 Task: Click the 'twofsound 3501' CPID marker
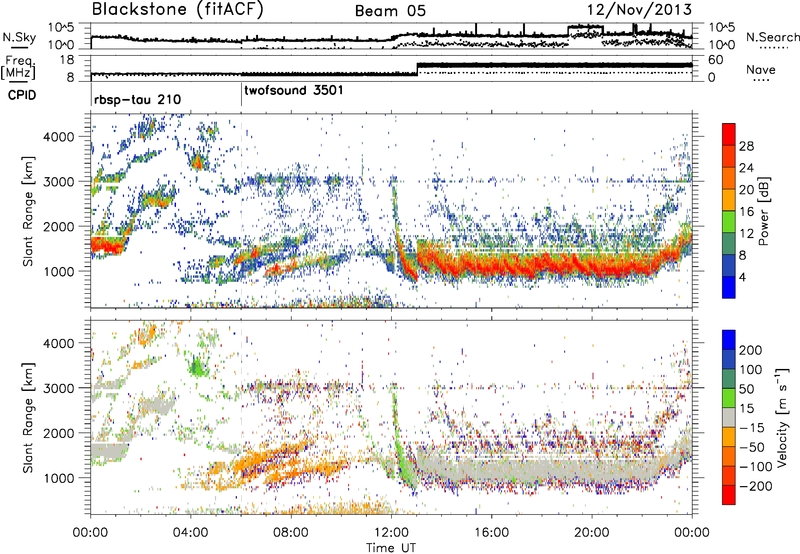tap(294, 91)
